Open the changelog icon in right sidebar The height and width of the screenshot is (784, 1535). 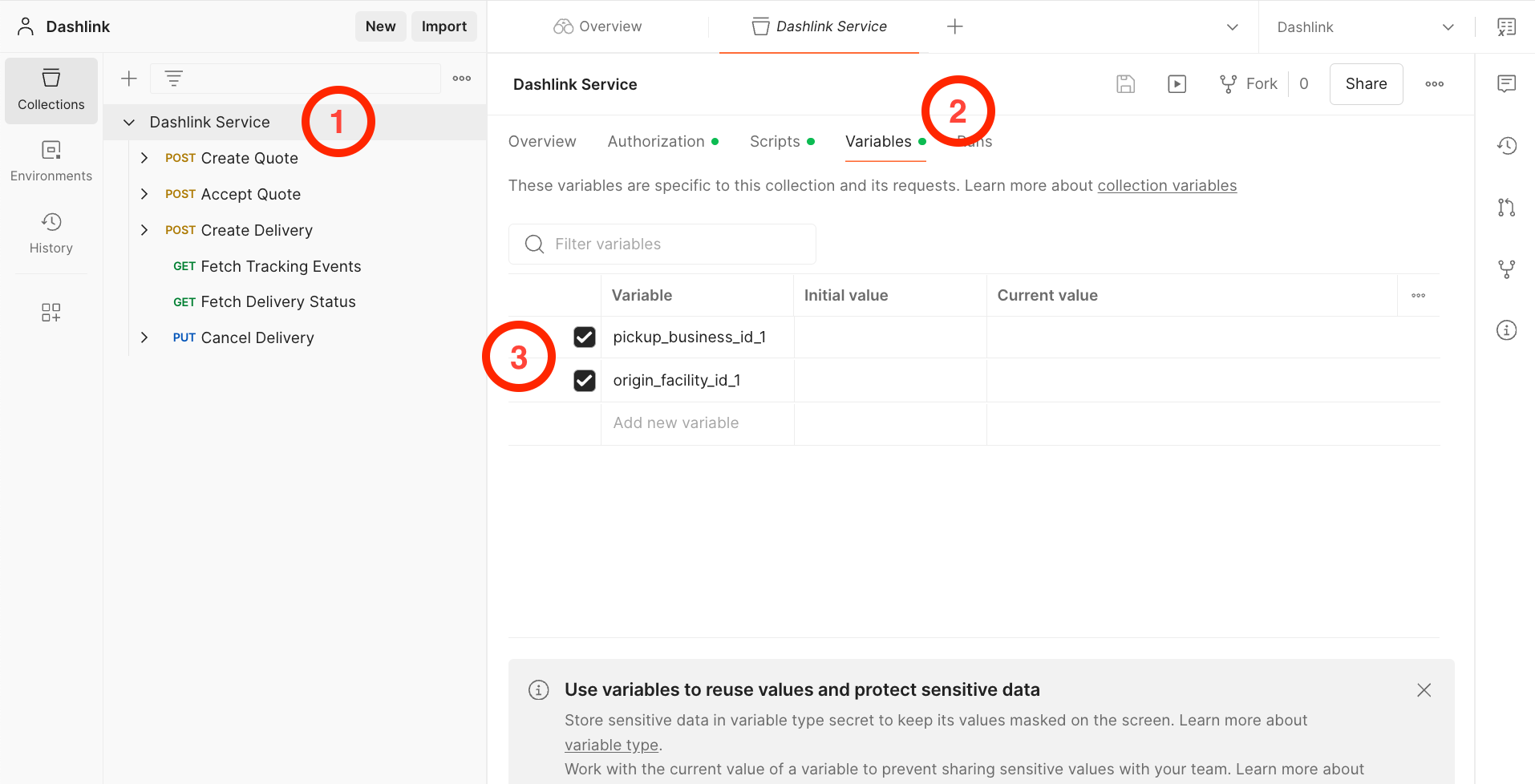tap(1507, 145)
